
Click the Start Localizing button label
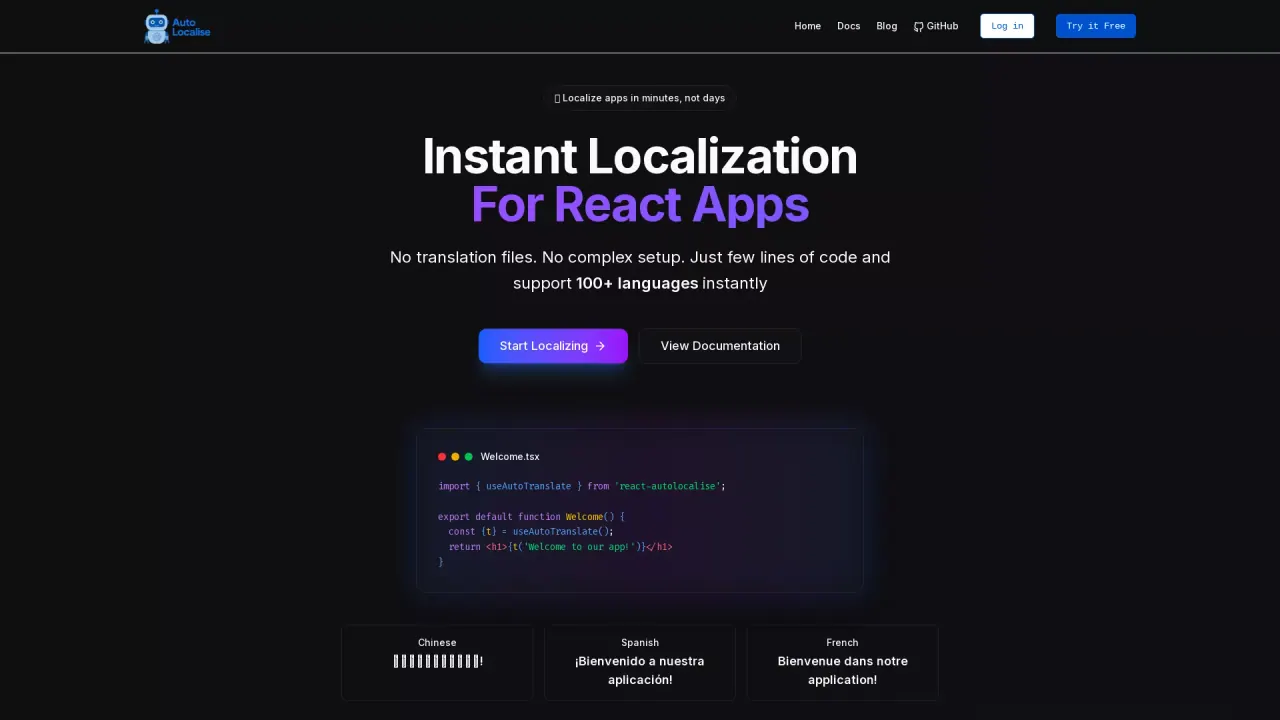click(544, 346)
